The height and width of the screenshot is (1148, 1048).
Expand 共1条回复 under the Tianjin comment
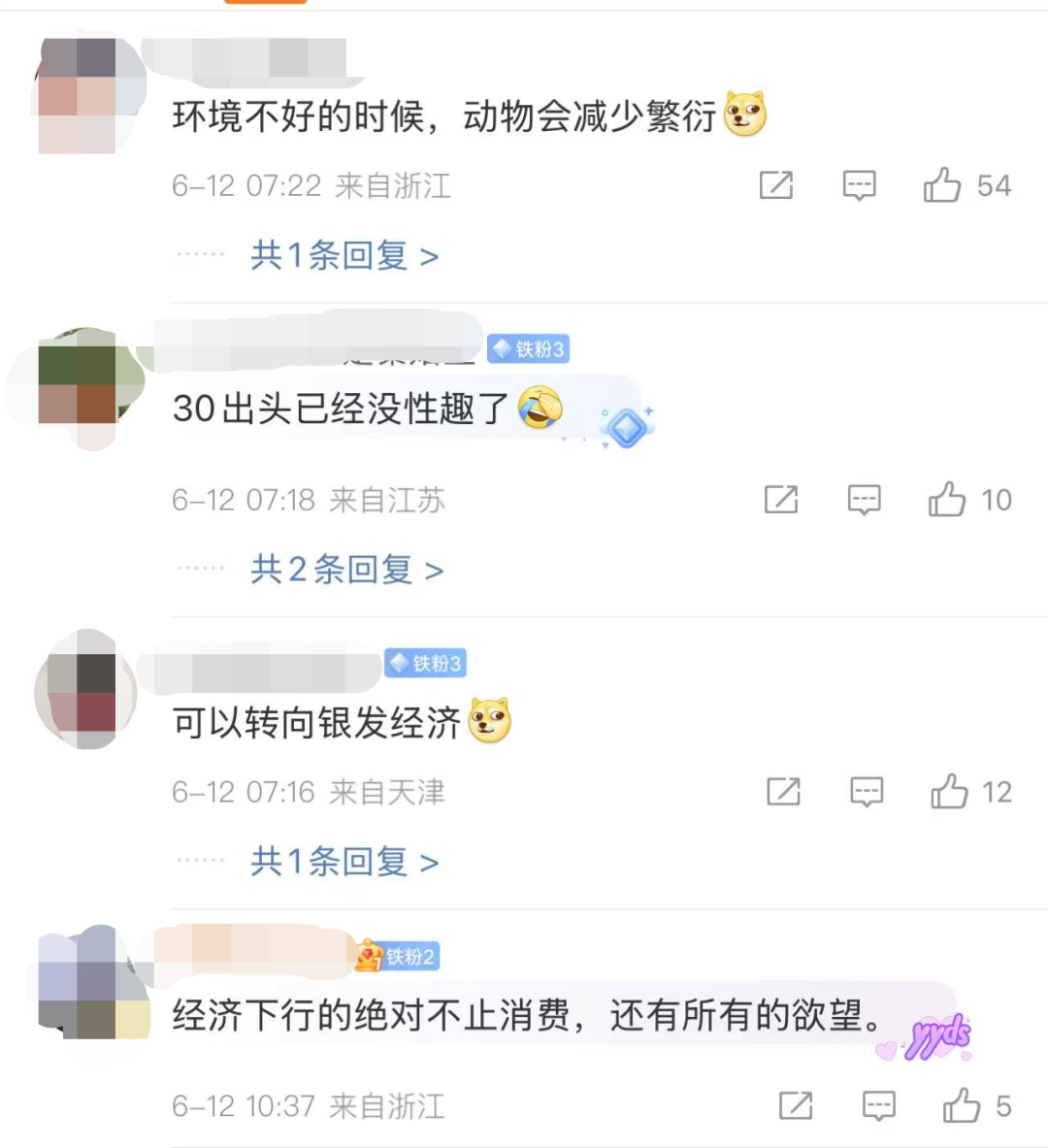[344, 862]
